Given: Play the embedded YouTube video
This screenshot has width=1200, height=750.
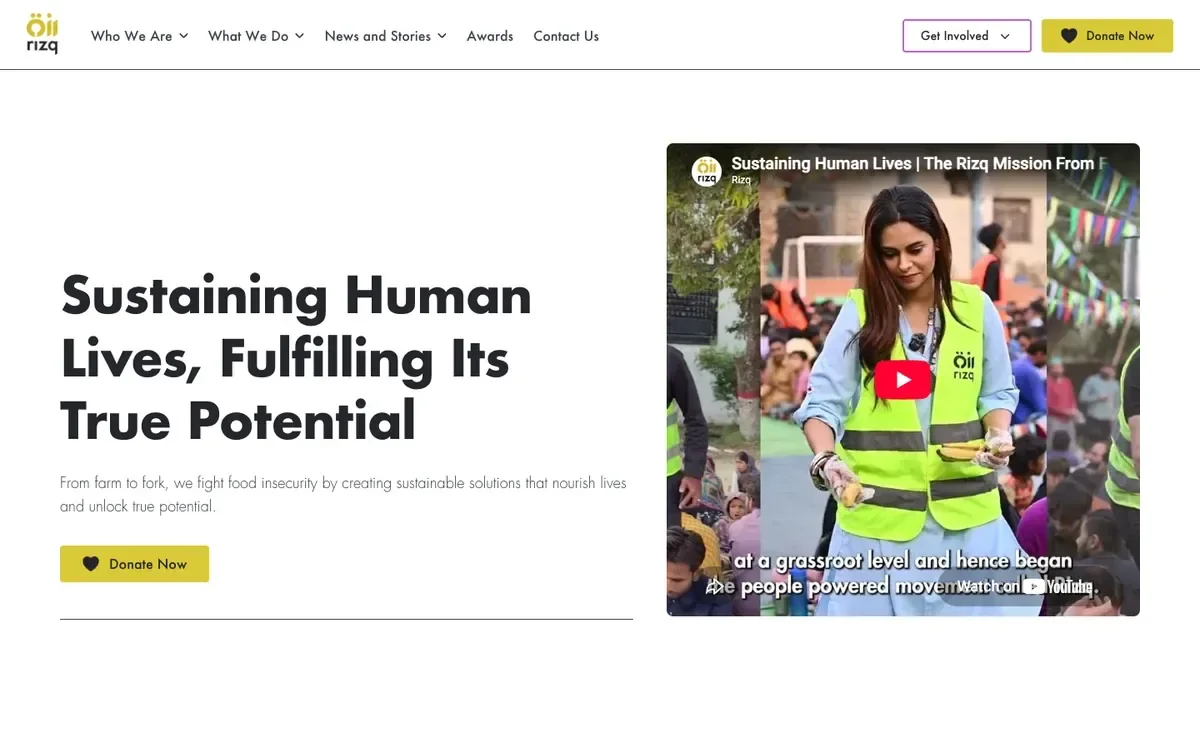Looking at the screenshot, I should coord(903,379).
